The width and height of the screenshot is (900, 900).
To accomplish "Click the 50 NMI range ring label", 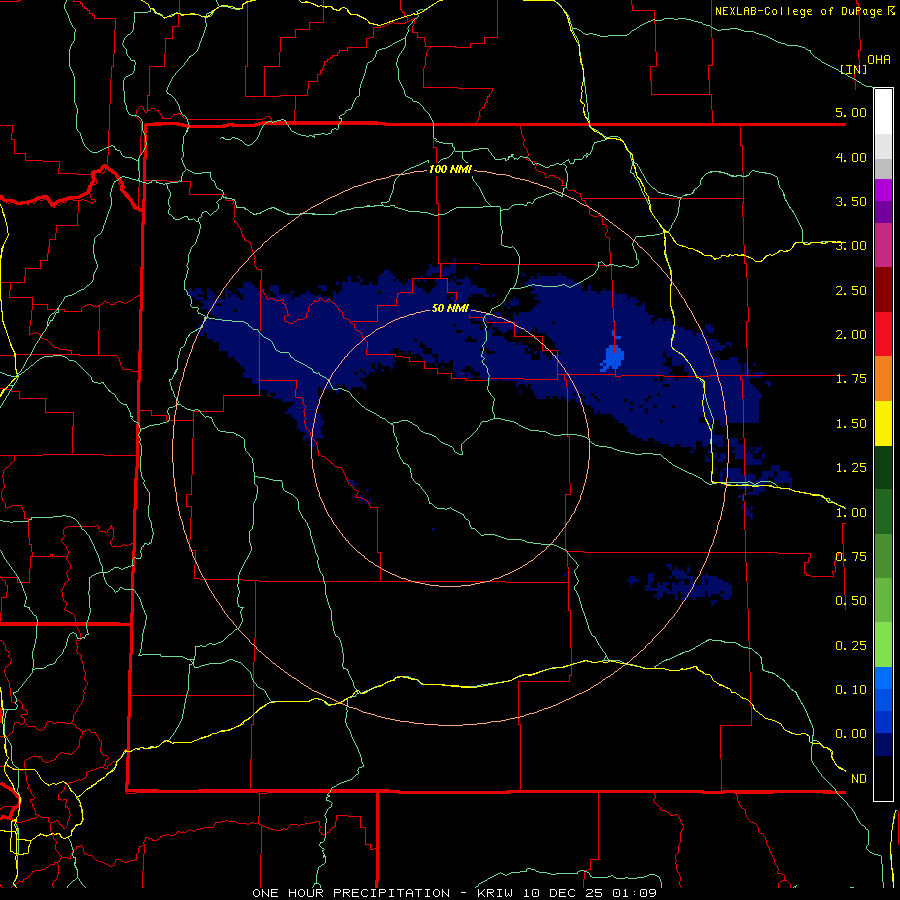I will coord(450,309).
